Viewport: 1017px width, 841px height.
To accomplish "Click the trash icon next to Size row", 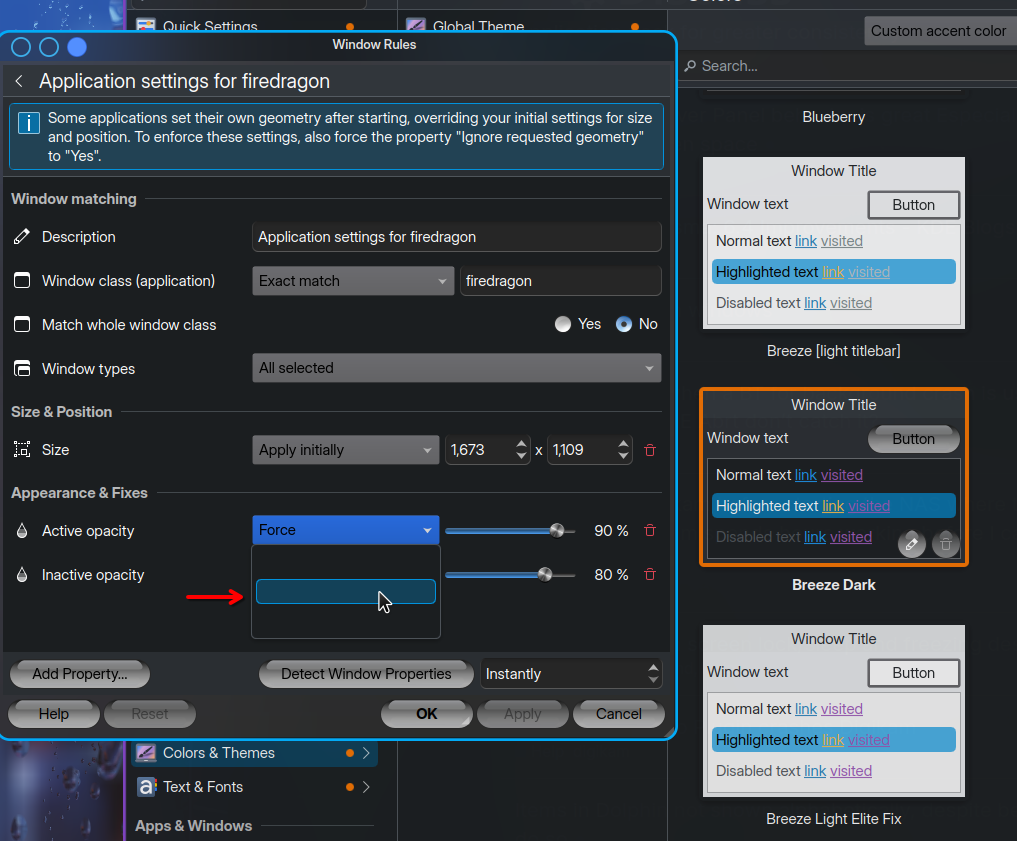I will [x=650, y=450].
